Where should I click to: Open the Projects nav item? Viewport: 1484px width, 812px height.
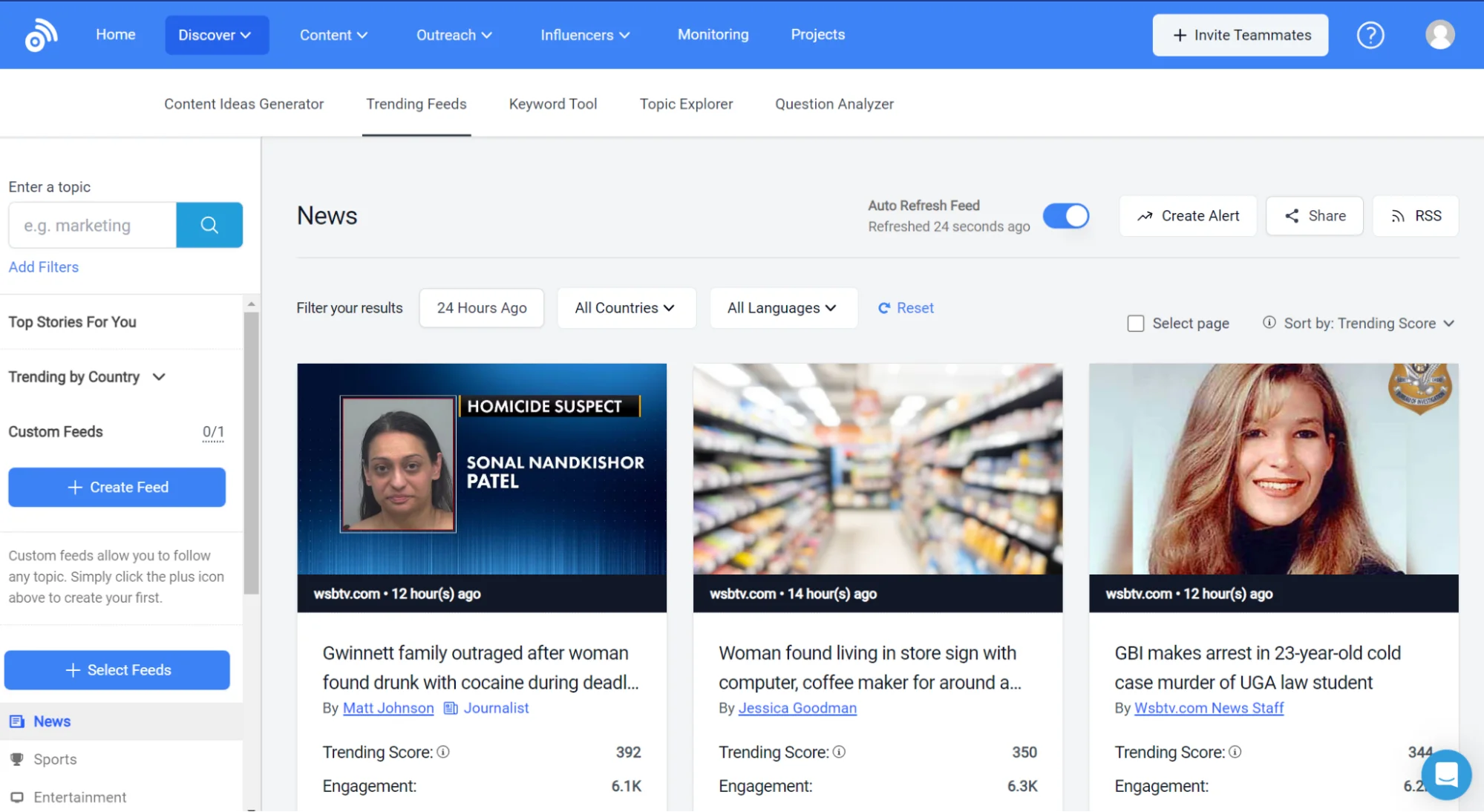(817, 34)
